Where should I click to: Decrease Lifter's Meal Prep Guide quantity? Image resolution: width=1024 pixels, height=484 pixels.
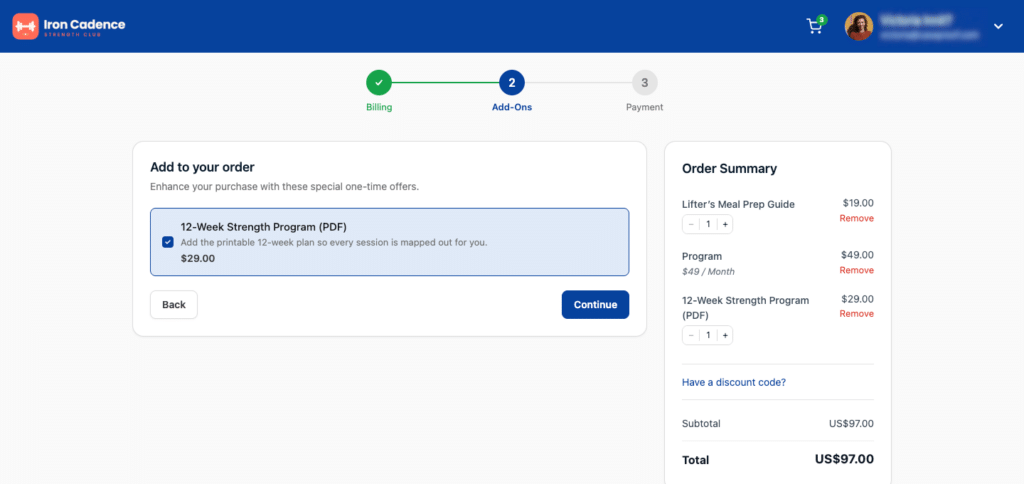coord(691,225)
